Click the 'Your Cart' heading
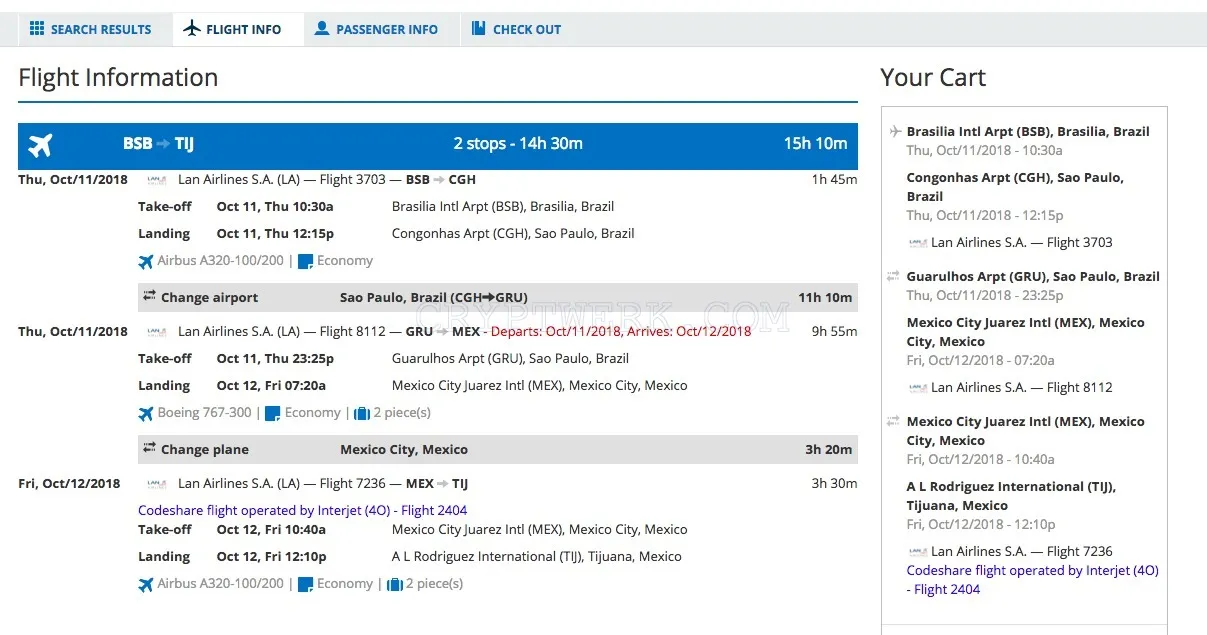Image resolution: width=1207 pixels, height=635 pixels. coord(933,78)
